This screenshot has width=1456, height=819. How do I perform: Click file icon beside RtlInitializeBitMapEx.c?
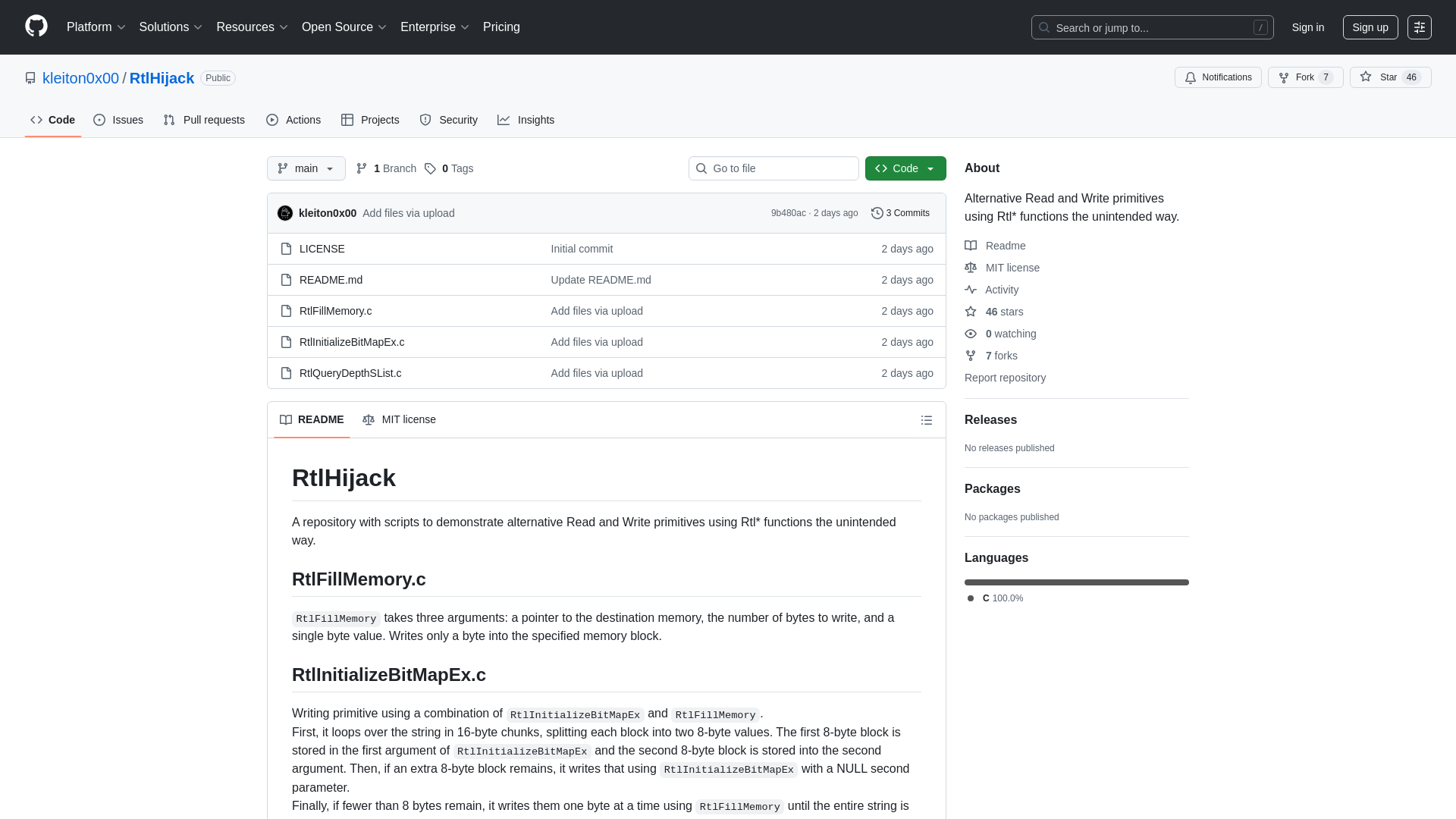click(286, 342)
